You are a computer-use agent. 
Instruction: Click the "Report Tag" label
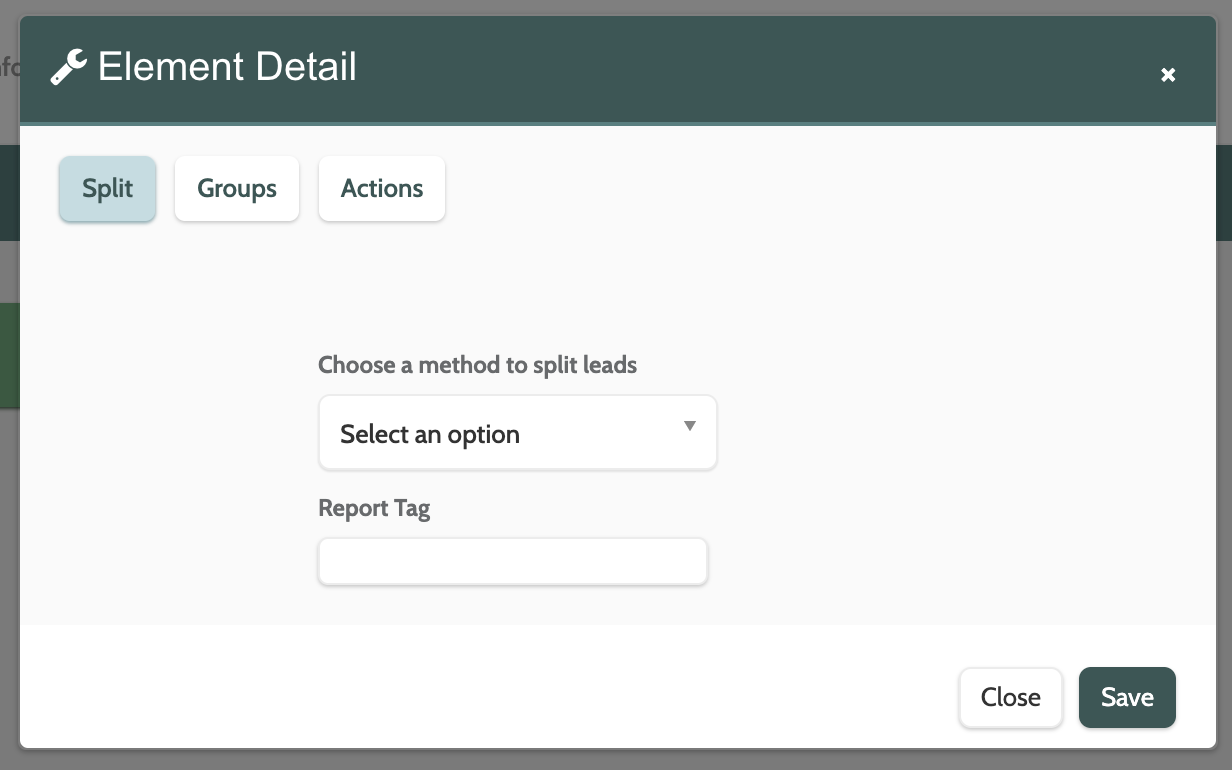pos(374,508)
